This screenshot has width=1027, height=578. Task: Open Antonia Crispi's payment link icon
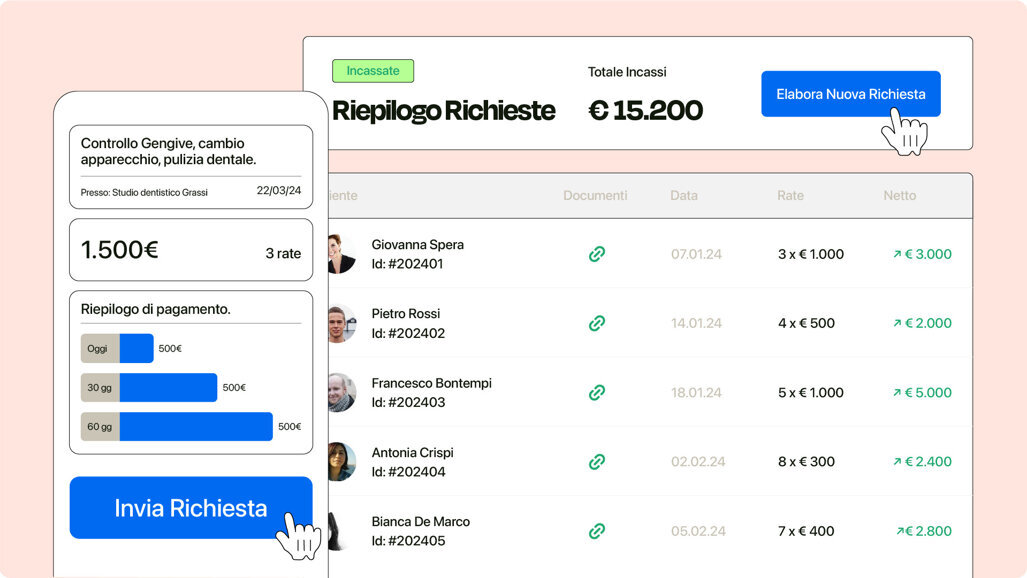597,462
